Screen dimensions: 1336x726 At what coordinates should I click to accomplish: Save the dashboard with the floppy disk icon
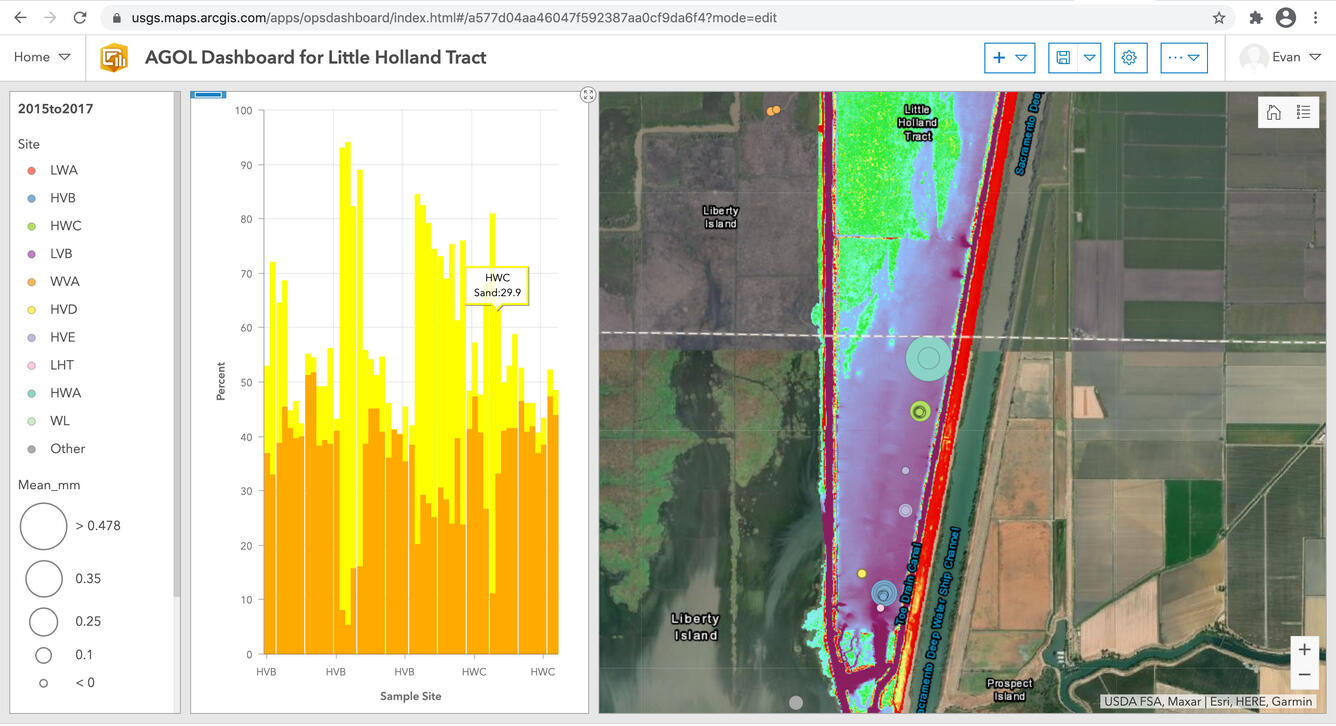(1063, 57)
